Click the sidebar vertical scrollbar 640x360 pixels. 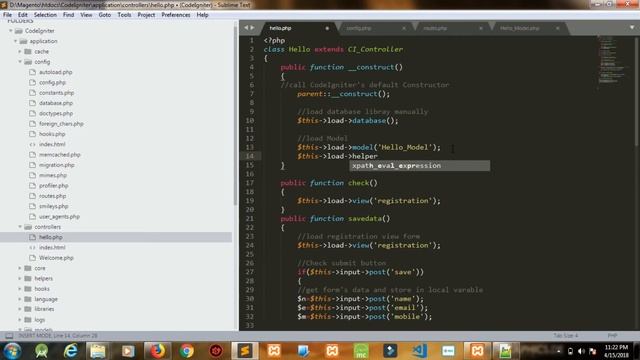(235, 115)
